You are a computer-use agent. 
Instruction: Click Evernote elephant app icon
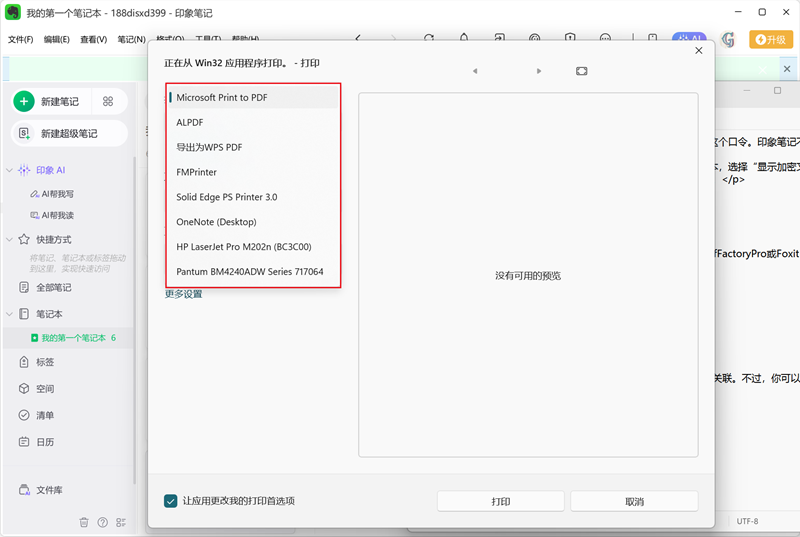pyautogui.click(x=13, y=12)
